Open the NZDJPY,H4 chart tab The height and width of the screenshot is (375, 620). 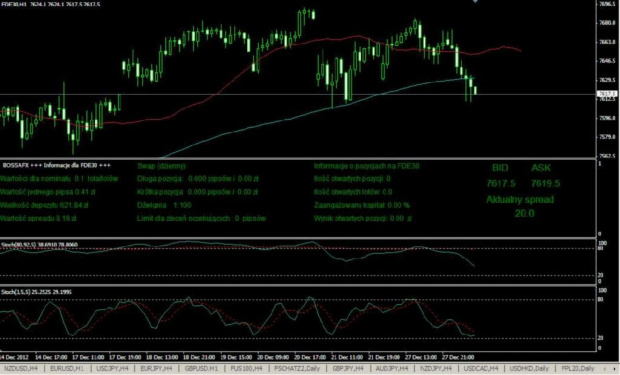436,369
